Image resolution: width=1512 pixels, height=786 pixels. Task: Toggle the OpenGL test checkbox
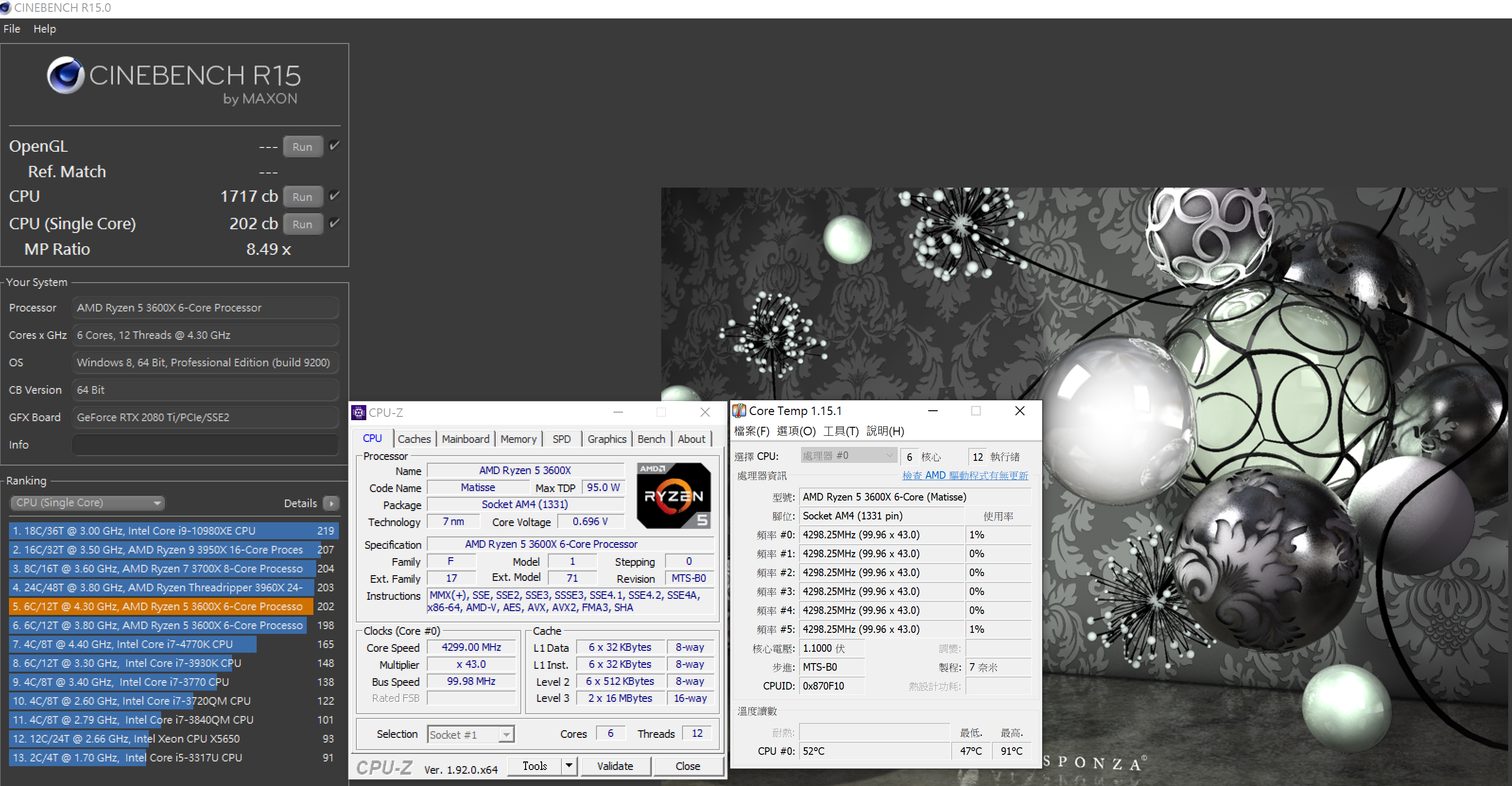[x=335, y=146]
